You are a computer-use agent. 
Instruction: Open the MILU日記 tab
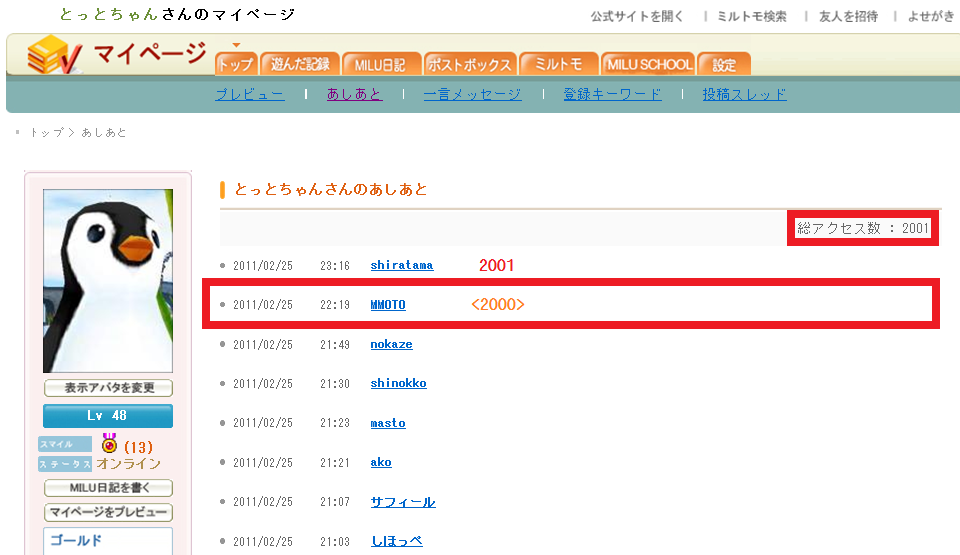coord(381,64)
